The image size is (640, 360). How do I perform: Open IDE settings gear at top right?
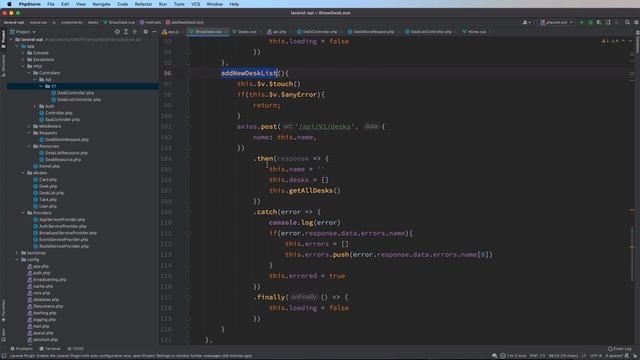(x=636, y=22)
